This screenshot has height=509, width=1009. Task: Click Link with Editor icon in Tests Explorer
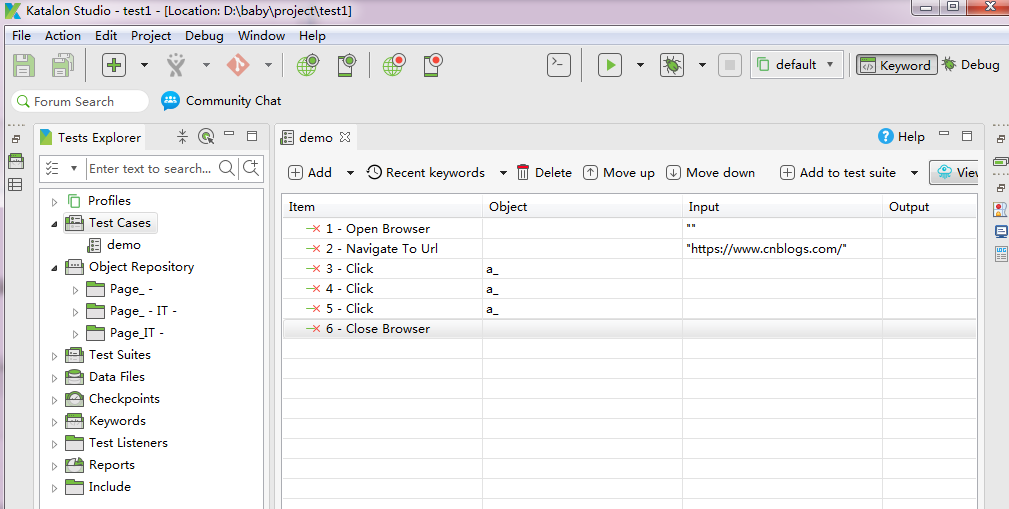pos(206,136)
